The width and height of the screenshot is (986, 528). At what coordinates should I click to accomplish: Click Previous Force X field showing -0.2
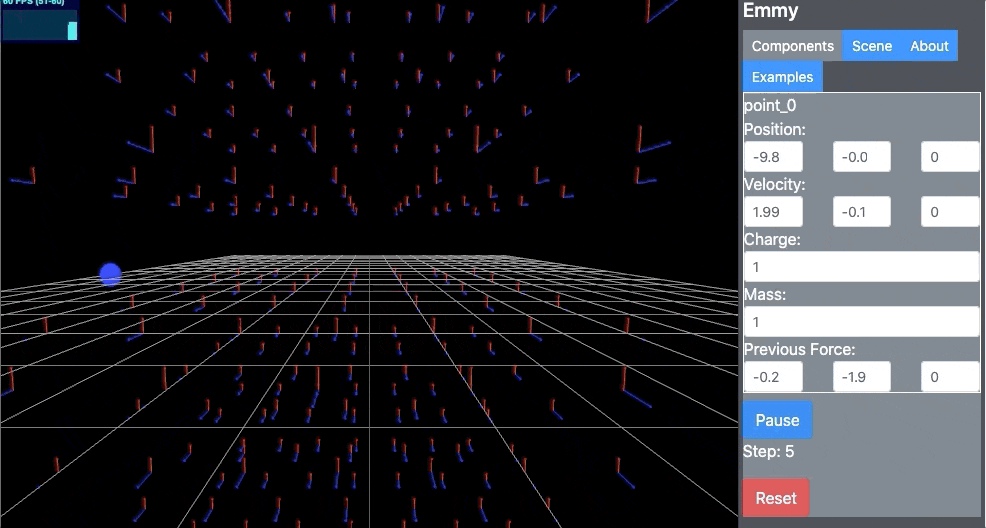(x=773, y=377)
